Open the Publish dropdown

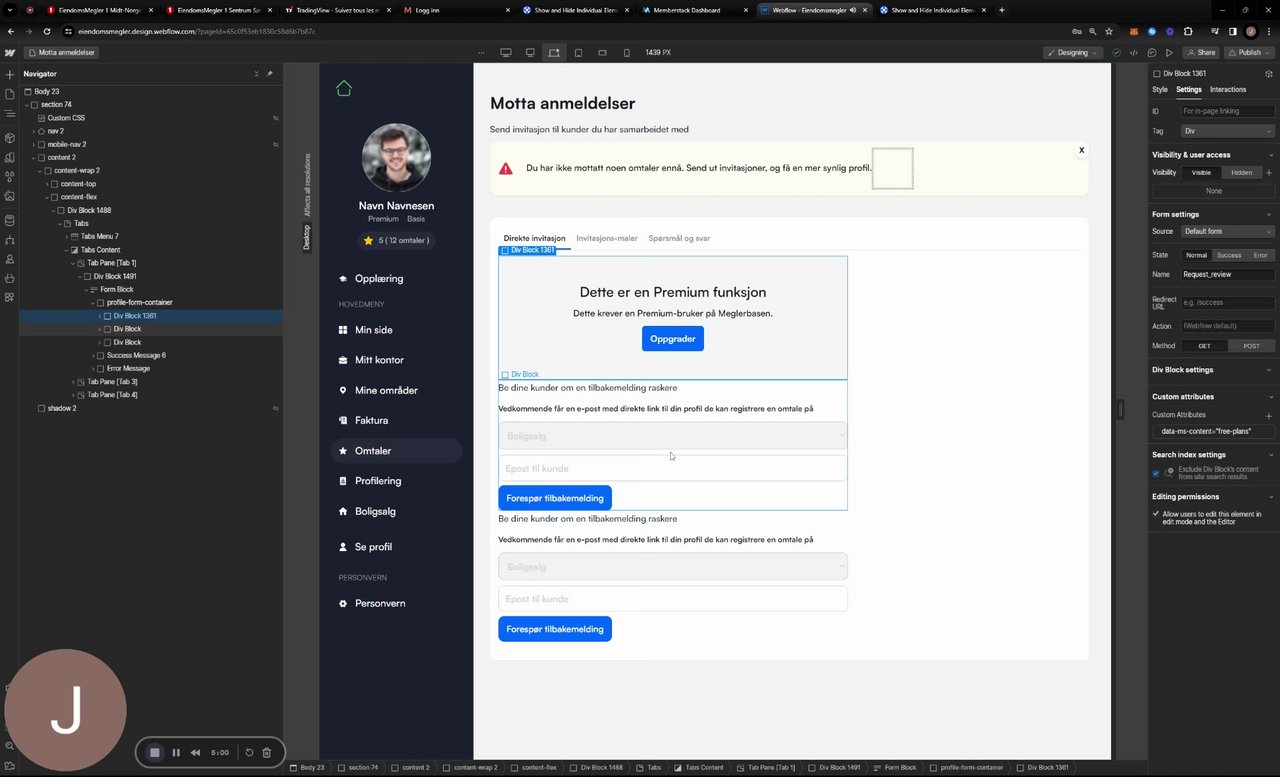point(1250,52)
